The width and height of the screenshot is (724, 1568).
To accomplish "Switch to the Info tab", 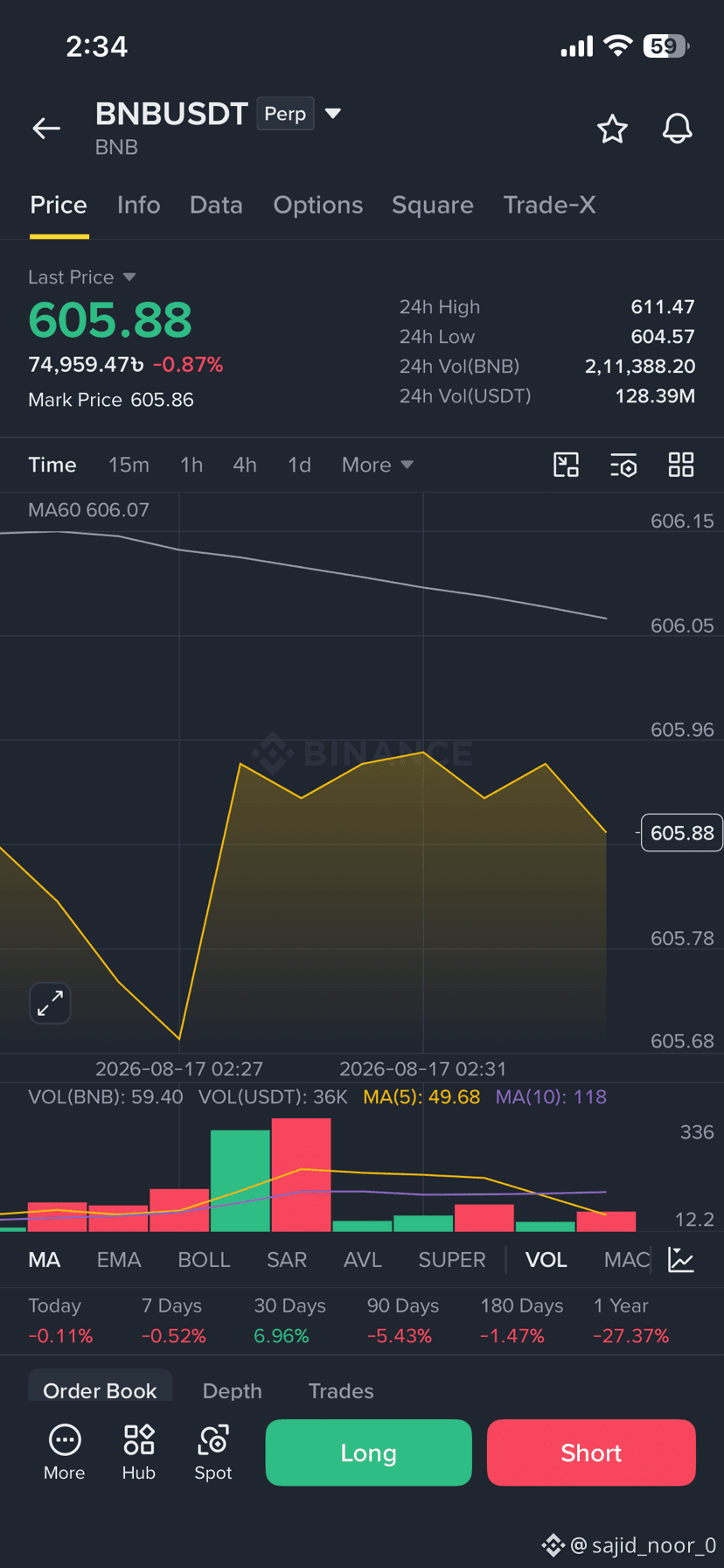I will [139, 205].
